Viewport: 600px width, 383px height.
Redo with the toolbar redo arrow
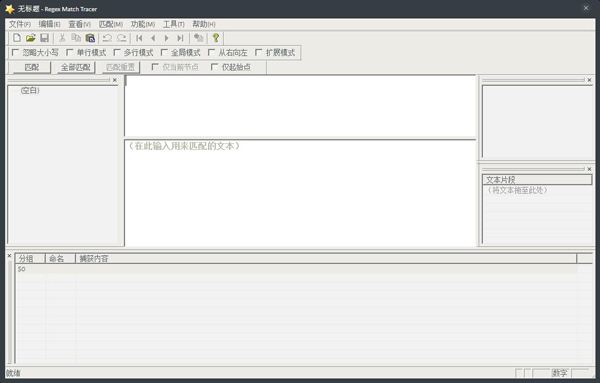coord(122,38)
